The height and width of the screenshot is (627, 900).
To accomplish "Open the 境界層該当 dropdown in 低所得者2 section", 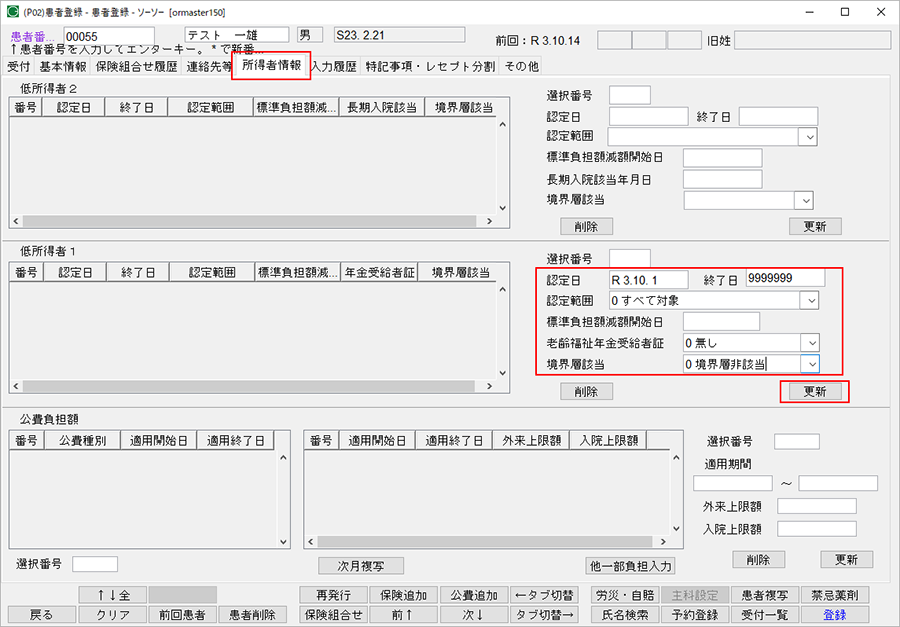I will 803,199.
